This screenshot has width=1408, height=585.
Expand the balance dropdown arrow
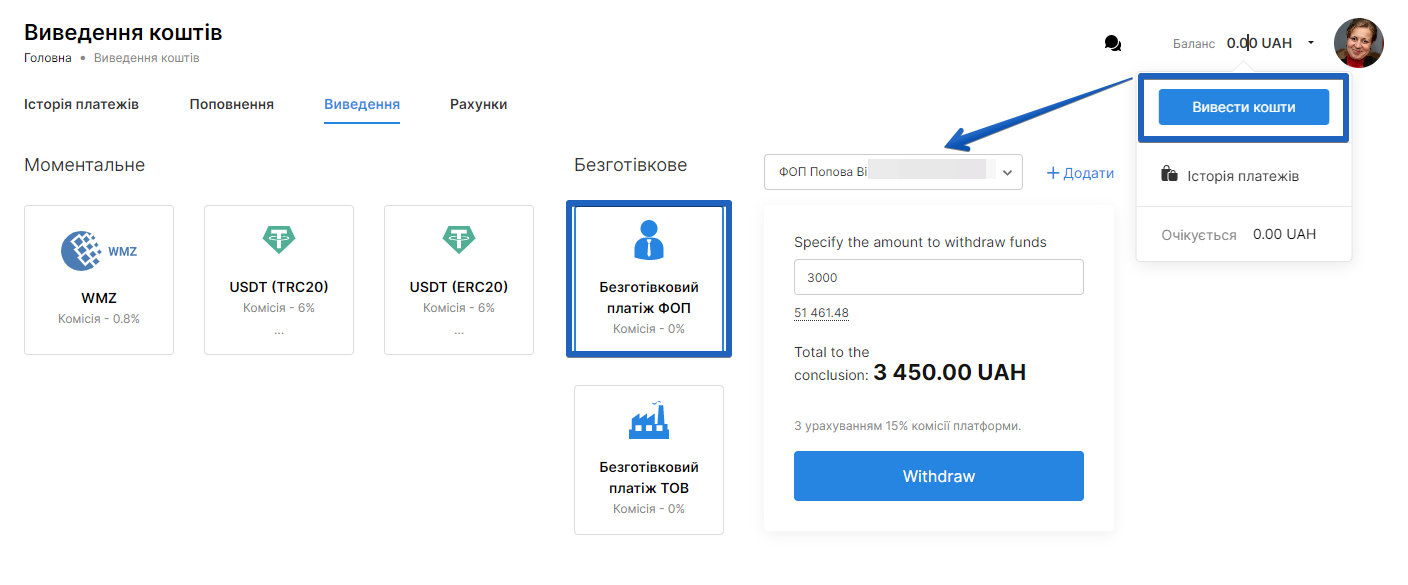click(x=1311, y=43)
